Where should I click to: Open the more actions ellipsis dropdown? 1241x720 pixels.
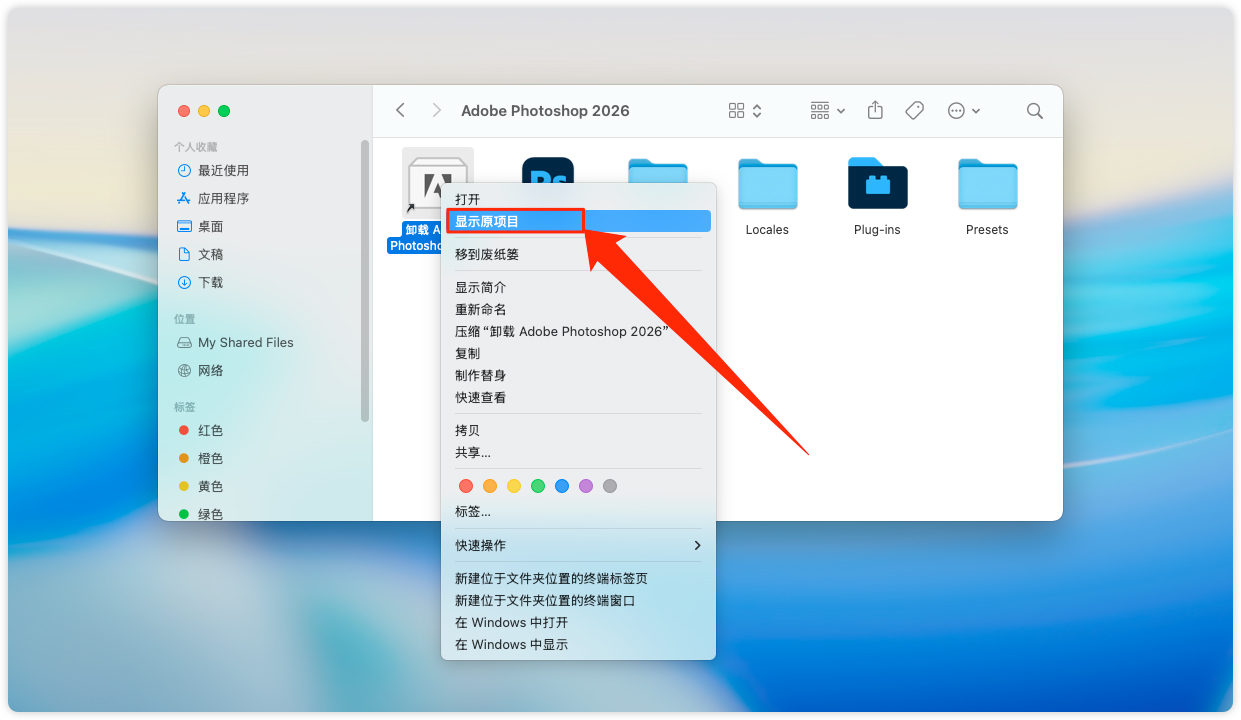964,111
